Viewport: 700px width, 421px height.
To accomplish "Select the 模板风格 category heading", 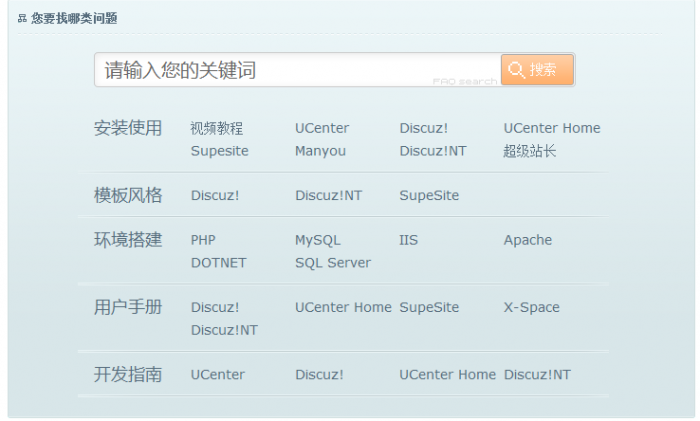I will (x=128, y=196).
